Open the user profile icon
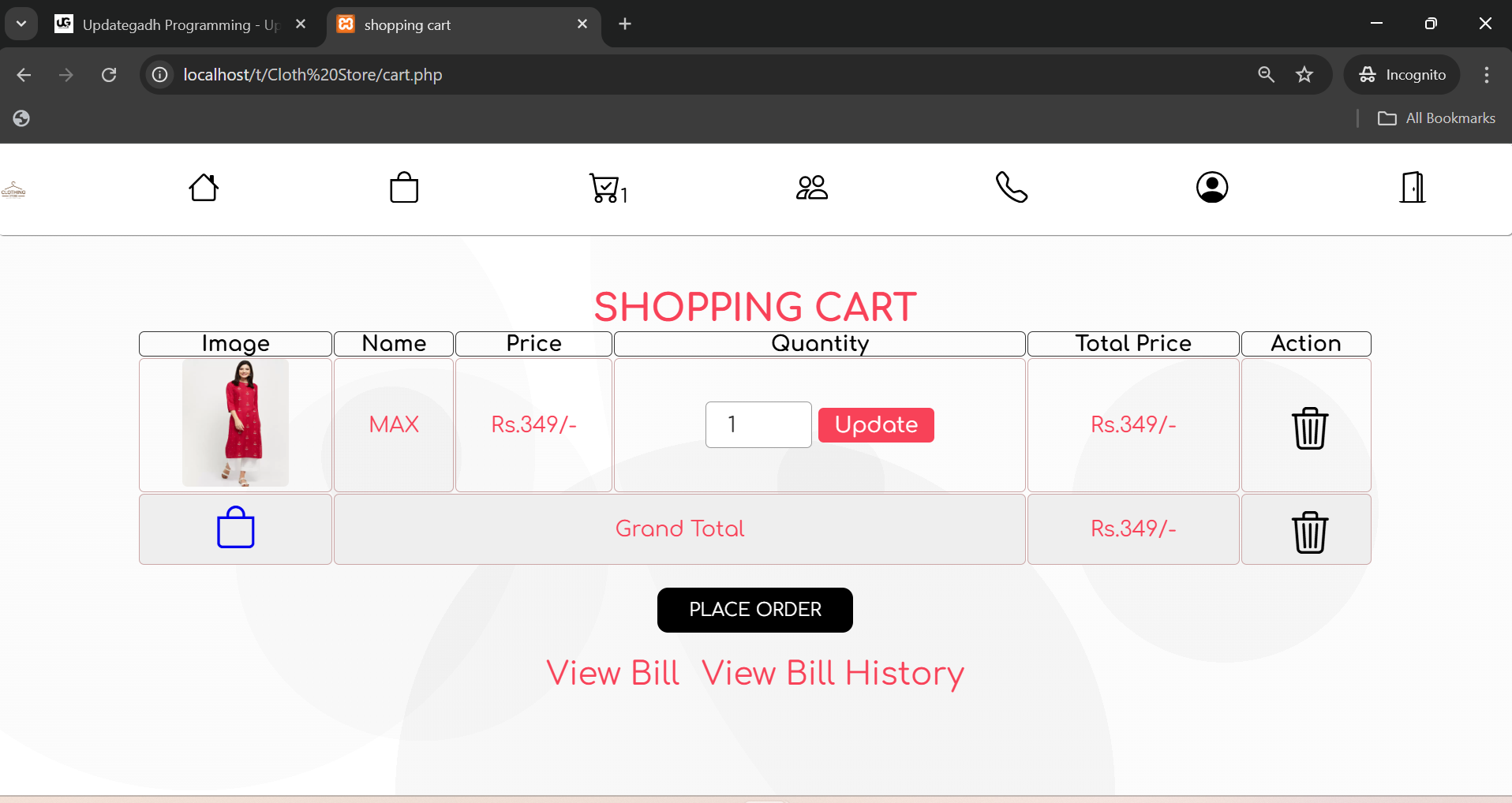 pyautogui.click(x=1212, y=188)
